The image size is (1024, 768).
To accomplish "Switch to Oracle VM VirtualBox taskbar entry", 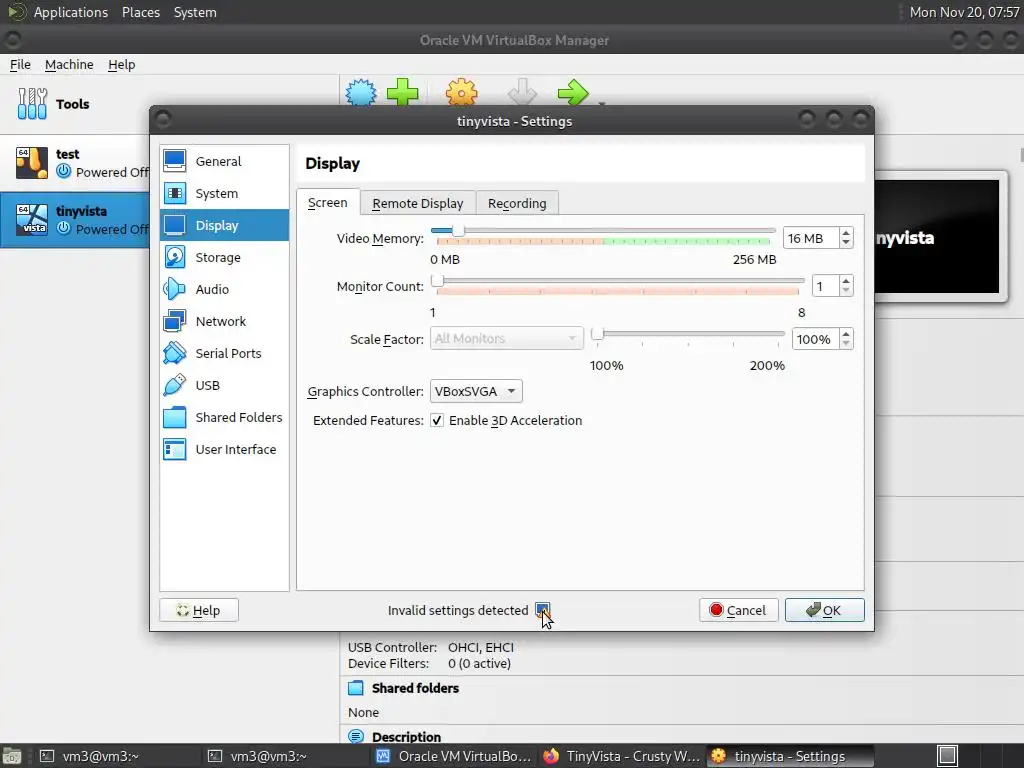I will click(x=454, y=756).
